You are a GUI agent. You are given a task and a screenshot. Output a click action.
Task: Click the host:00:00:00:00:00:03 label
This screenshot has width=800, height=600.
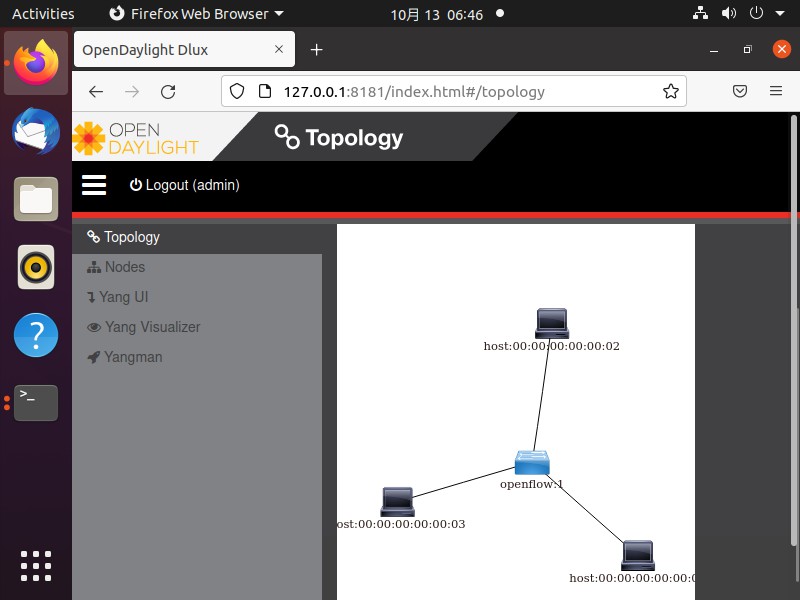tap(401, 524)
